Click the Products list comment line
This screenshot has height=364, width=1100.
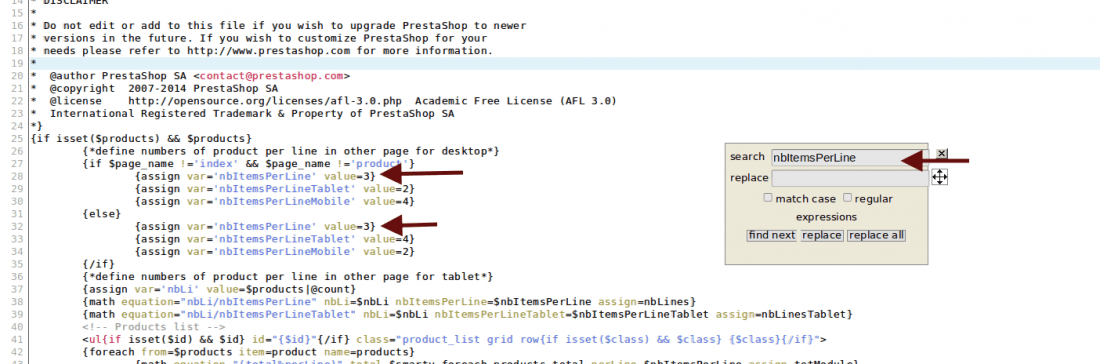click(154, 327)
